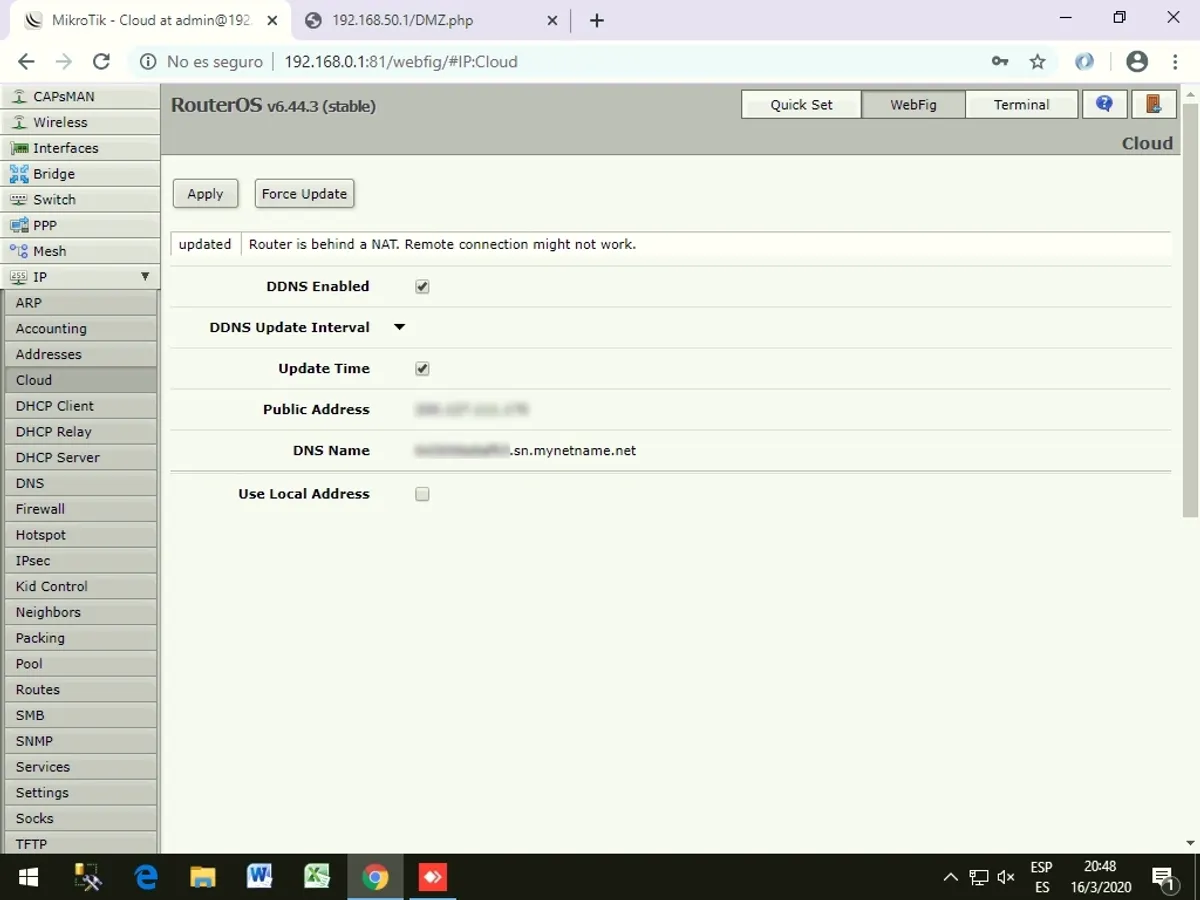Screen dimensions: 1200x900
Task: Open the Interfaces section
Action: [x=79, y=148]
